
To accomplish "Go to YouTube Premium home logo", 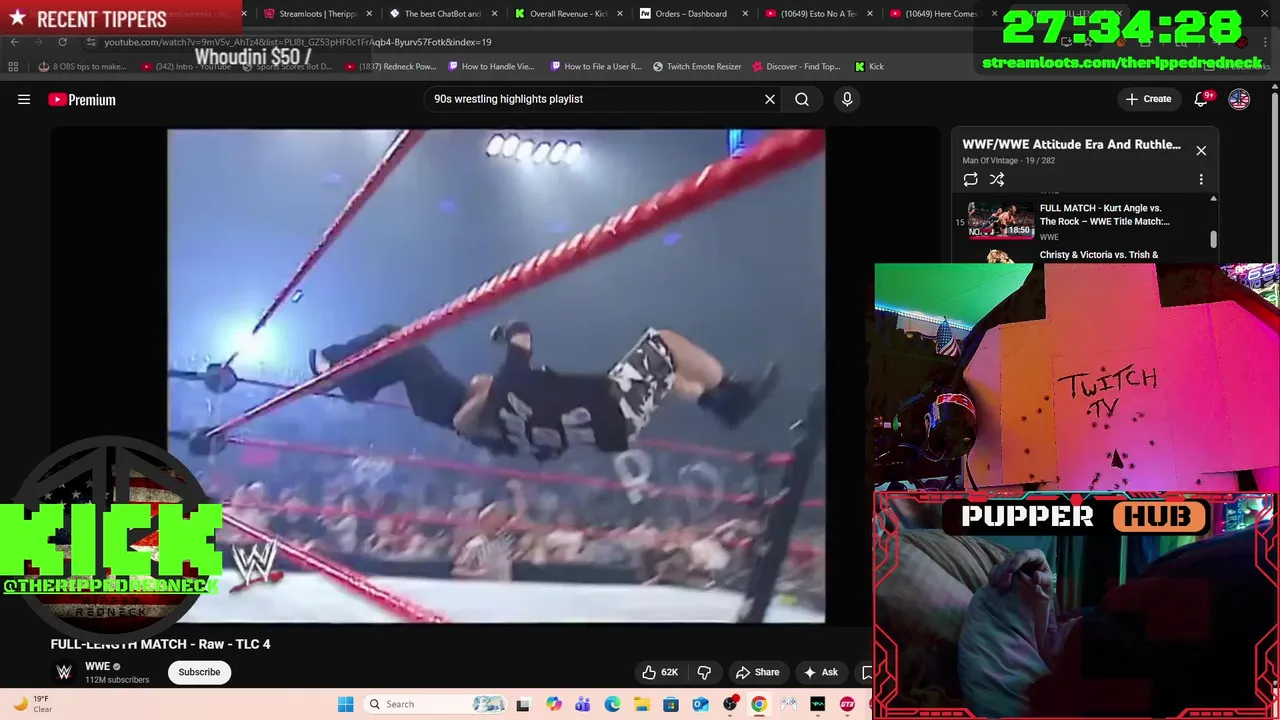I will coord(82,99).
